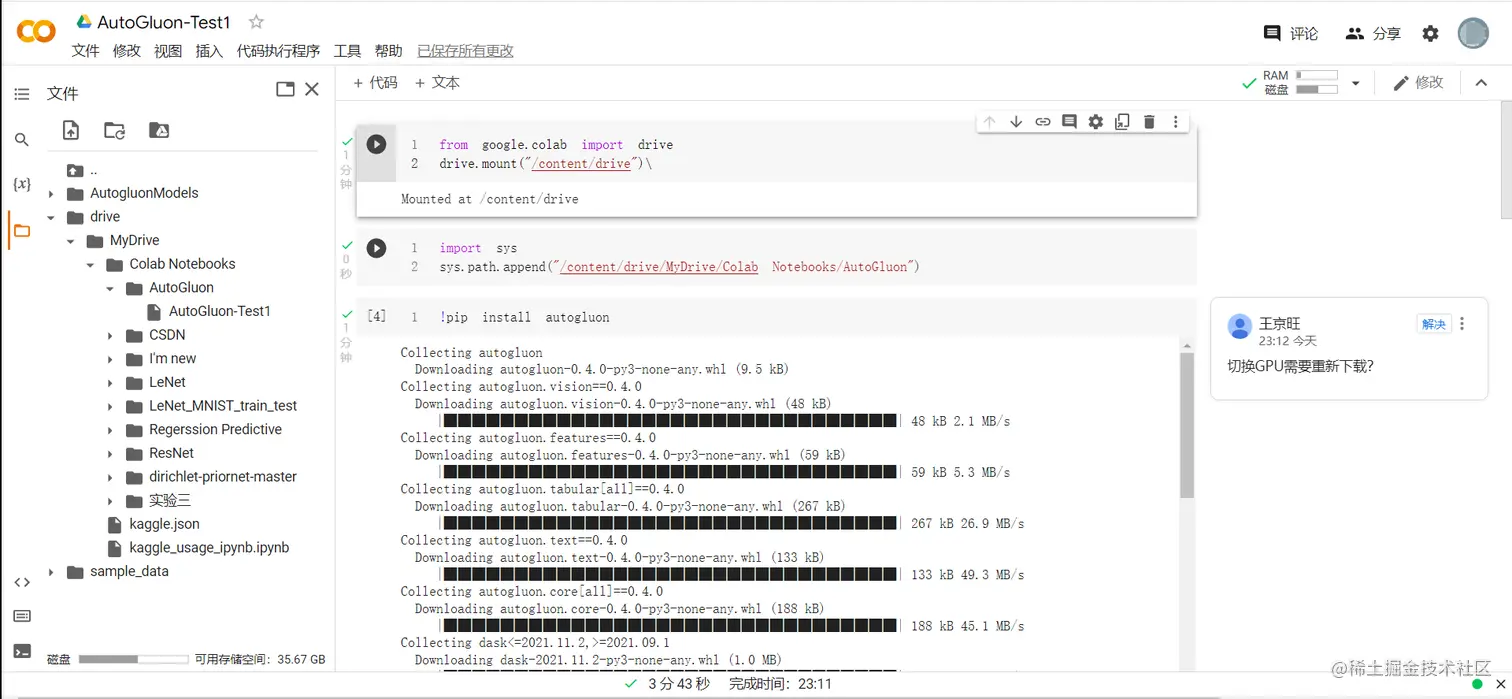1512x699 pixels.
Task: Open the 代码执行程序 menu
Action: point(278,51)
